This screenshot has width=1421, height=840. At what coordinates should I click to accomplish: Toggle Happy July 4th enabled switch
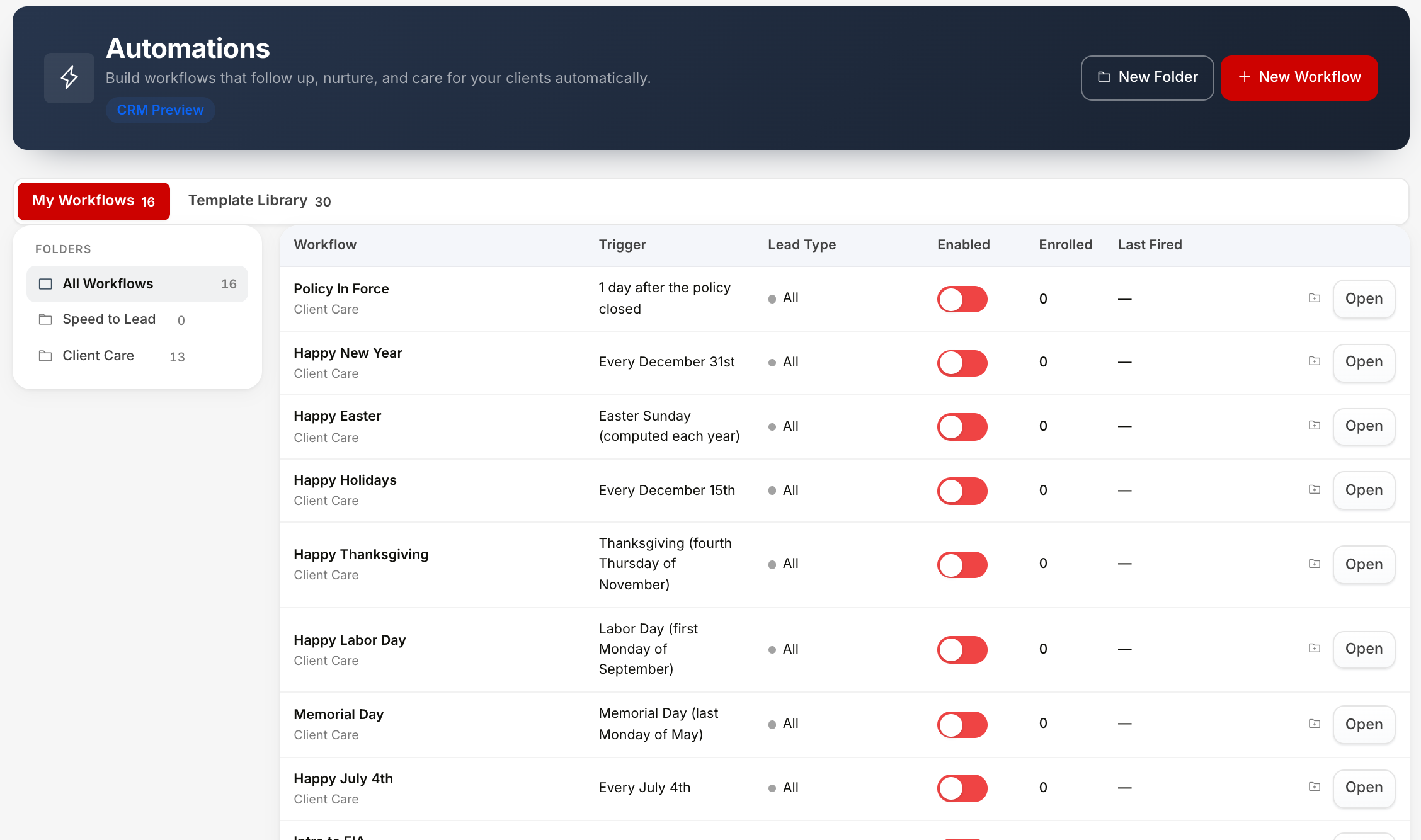pyautogui.click(x=962, y=788)
